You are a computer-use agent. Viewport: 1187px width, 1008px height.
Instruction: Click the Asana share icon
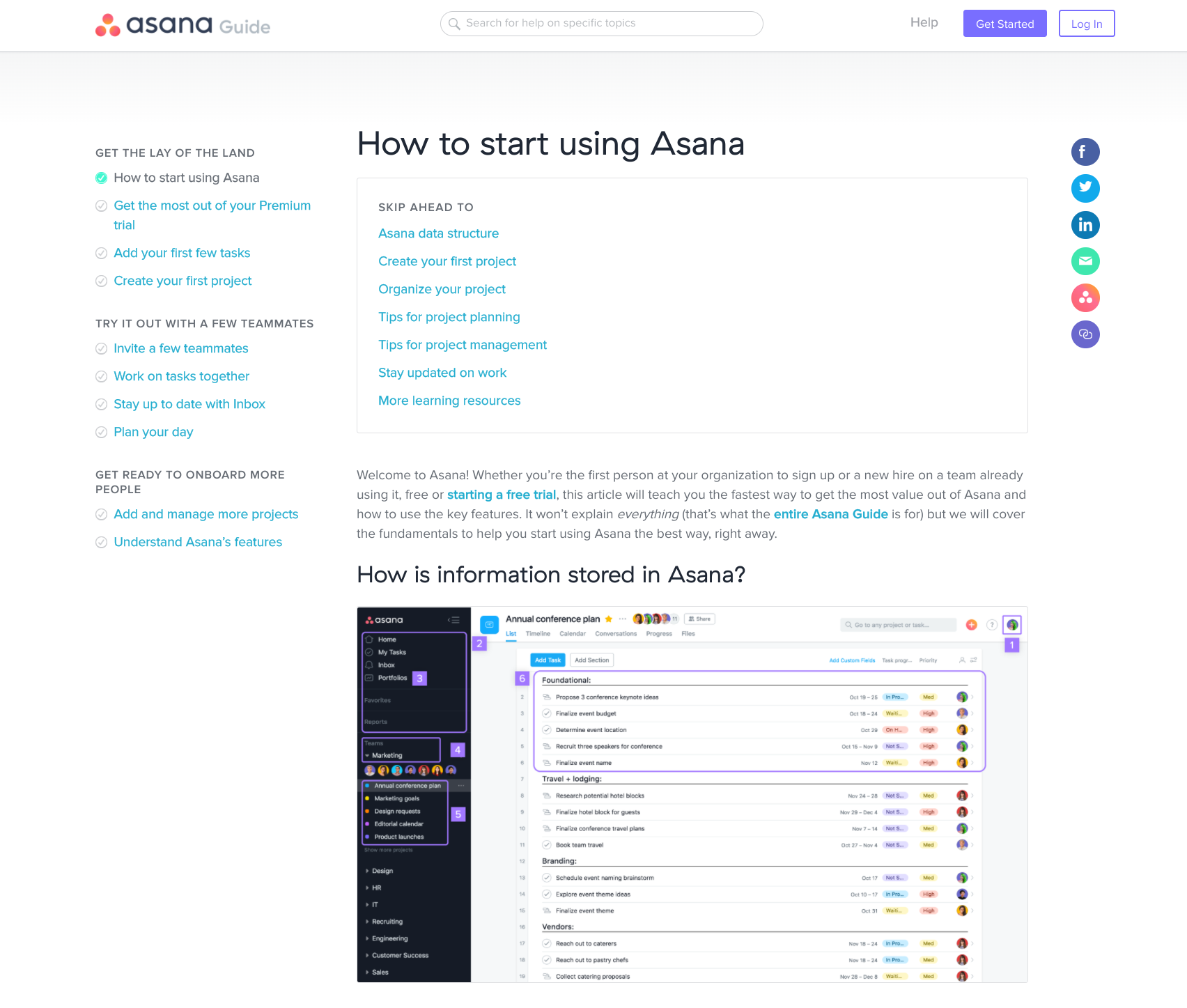point(1085,298)
